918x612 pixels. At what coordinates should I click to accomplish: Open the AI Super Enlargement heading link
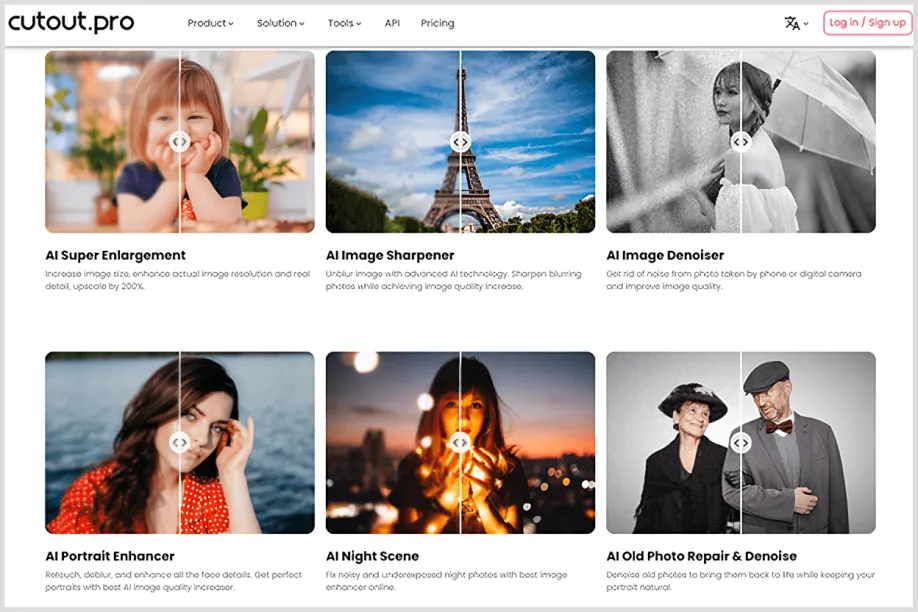pyautogui.click(x=115, y=255)
